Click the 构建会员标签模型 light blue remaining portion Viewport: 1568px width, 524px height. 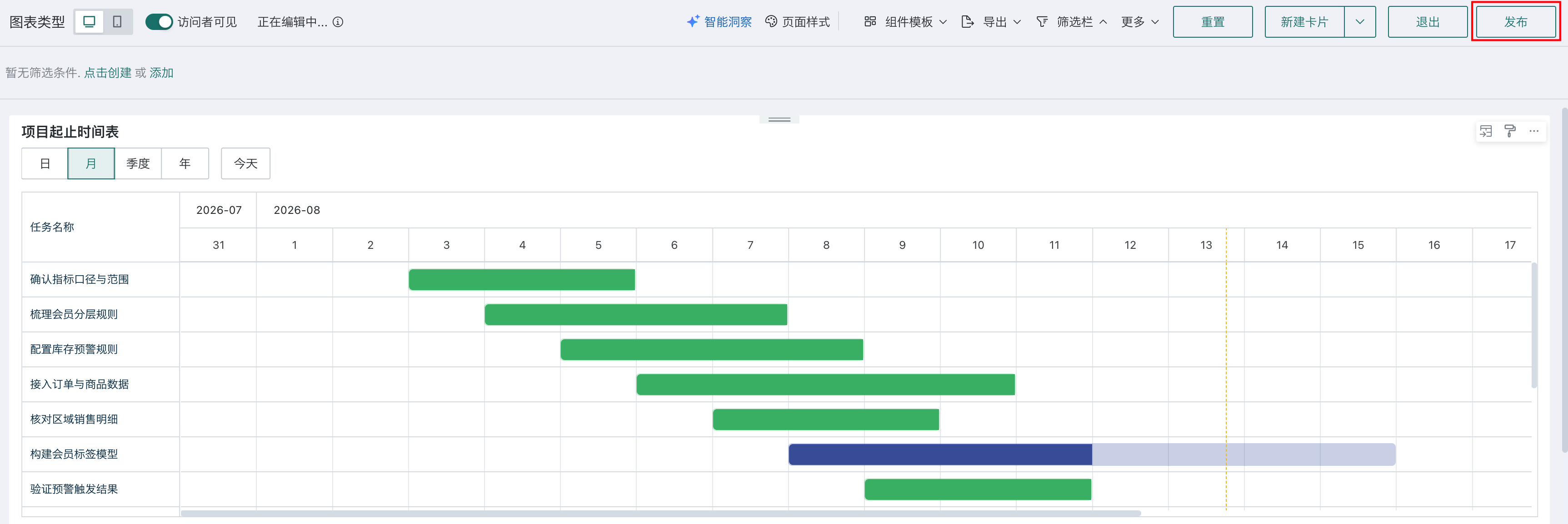click(1243, 455)
